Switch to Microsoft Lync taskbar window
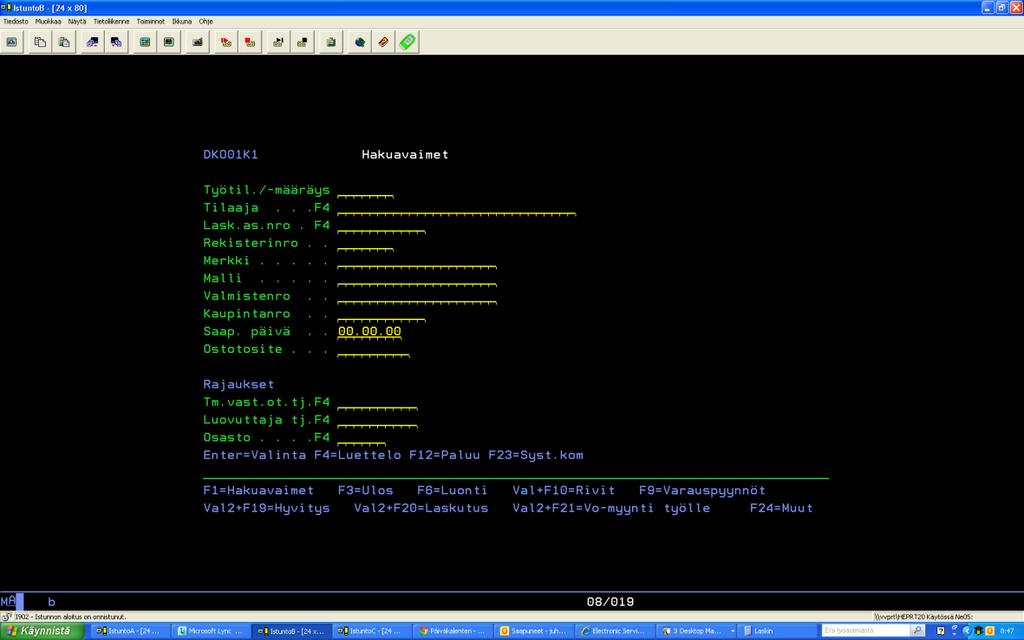 pos(210,631)
